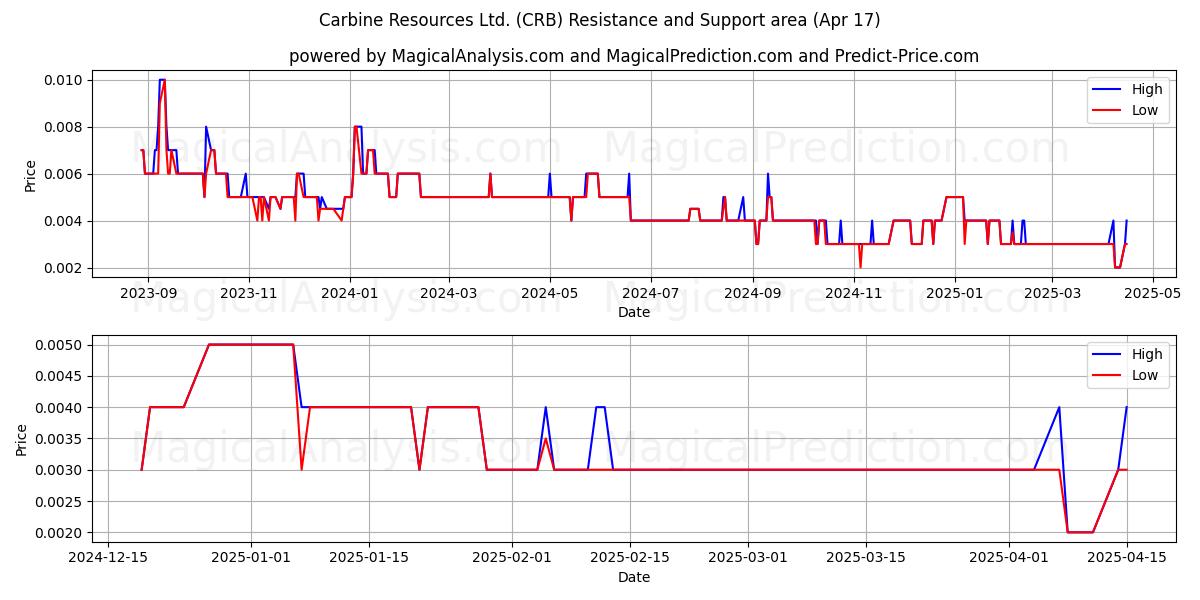Click the '2024-09' tick label
The width and height of the screenshot is (1200, 600).
click(x=752, y=293)
